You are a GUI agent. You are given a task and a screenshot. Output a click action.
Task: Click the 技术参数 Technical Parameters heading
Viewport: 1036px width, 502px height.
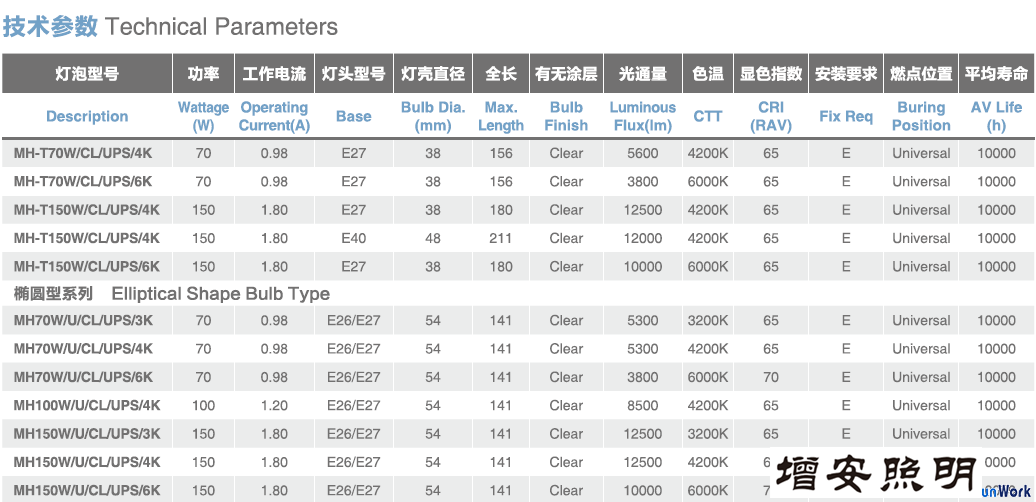[170, 27]
